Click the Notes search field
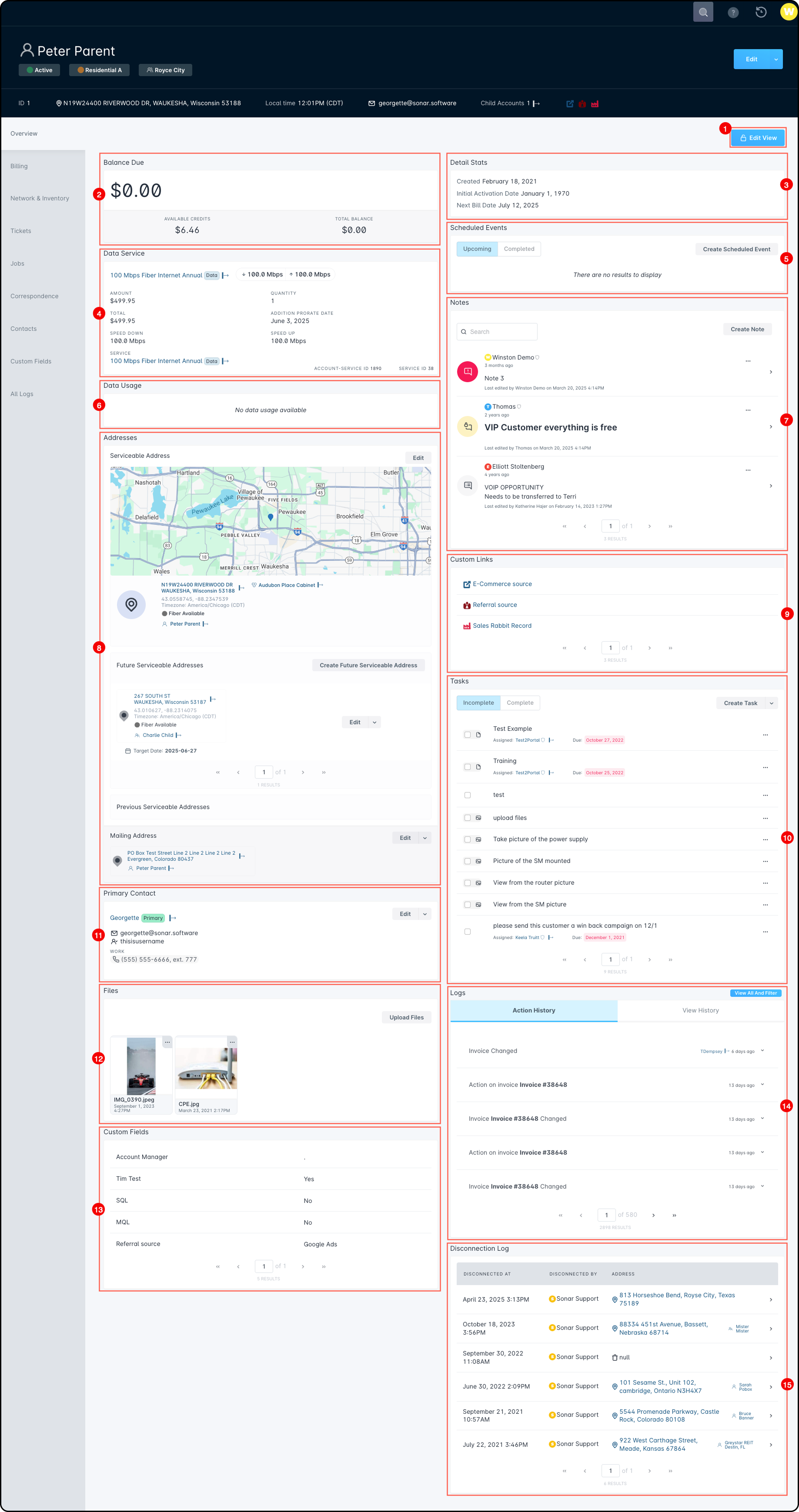 (x=497, y=332)
